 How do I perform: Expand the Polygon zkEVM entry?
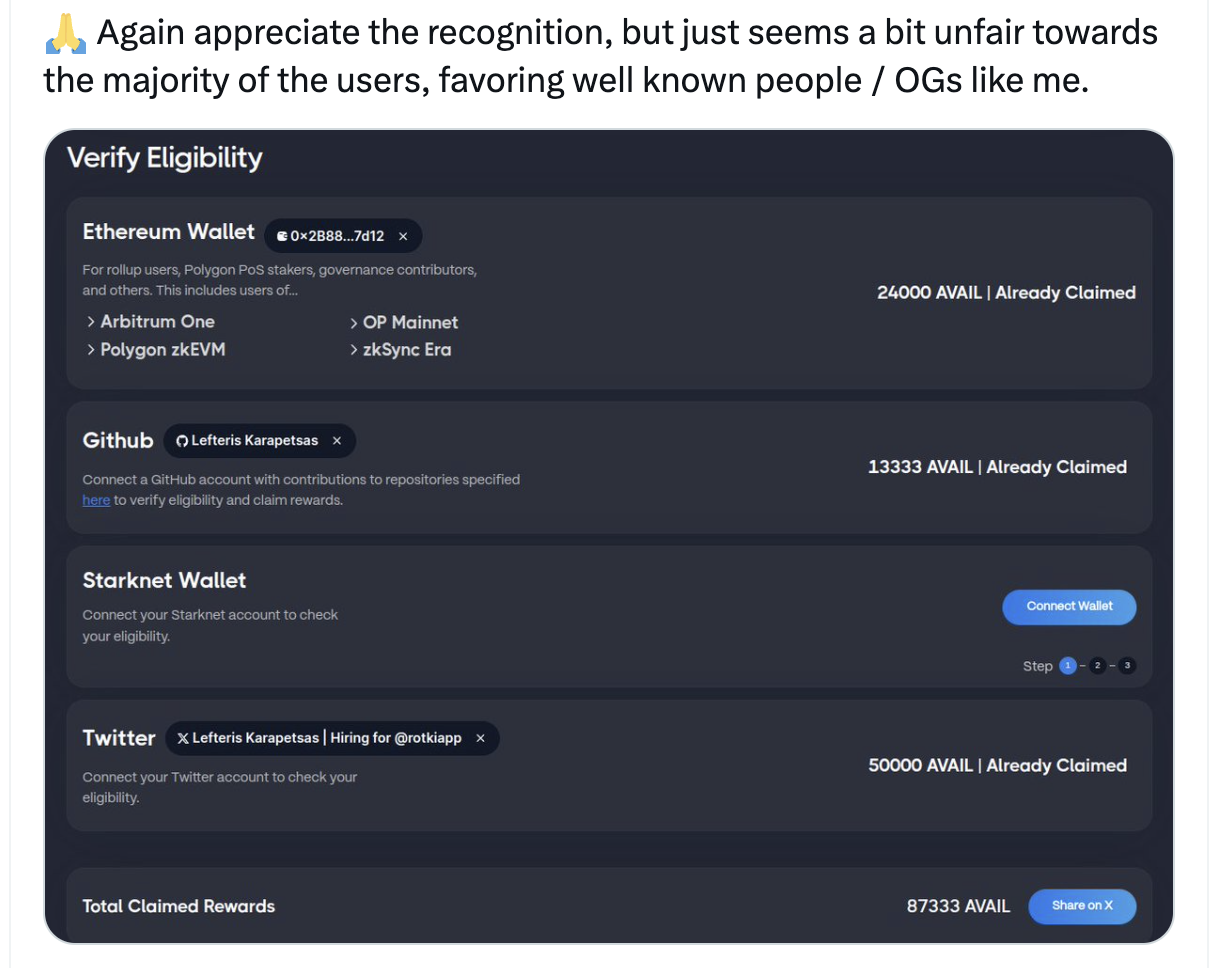pyautogui.click(x=156, y=350)
